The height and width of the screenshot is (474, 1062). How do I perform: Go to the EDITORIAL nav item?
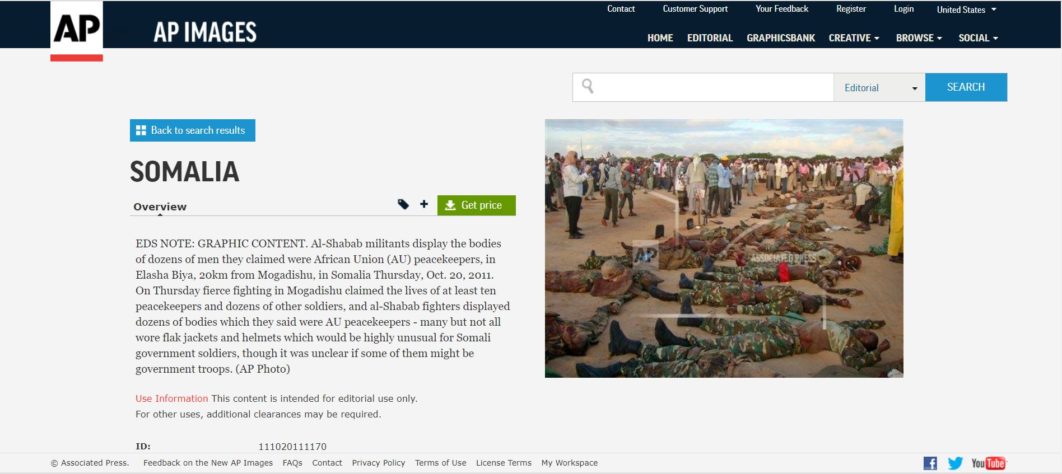(x=709, y=38)
